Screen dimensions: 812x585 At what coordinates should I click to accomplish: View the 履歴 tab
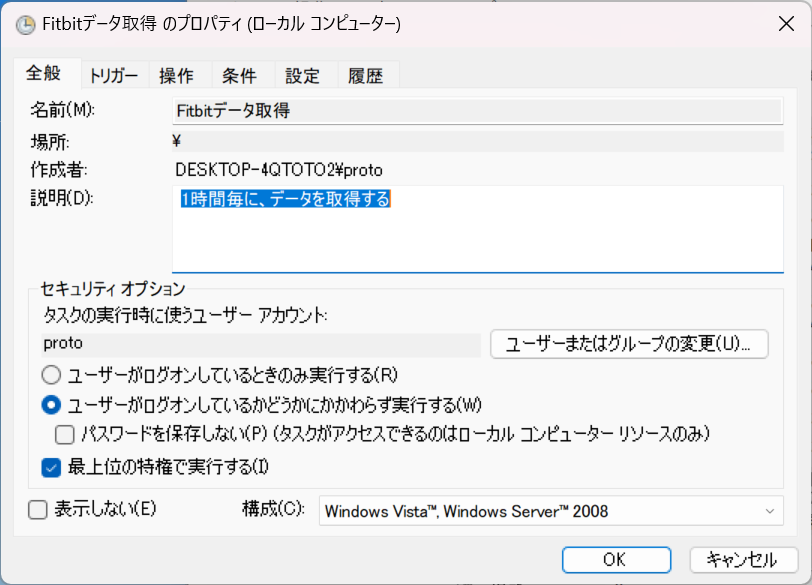pyautogui.click(x=365, y=76)
